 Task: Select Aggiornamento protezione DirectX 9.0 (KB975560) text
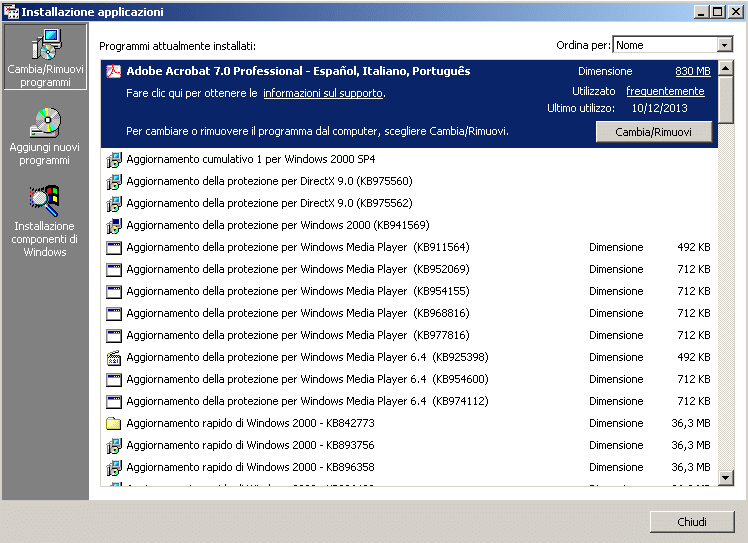[x=269, y=181]
